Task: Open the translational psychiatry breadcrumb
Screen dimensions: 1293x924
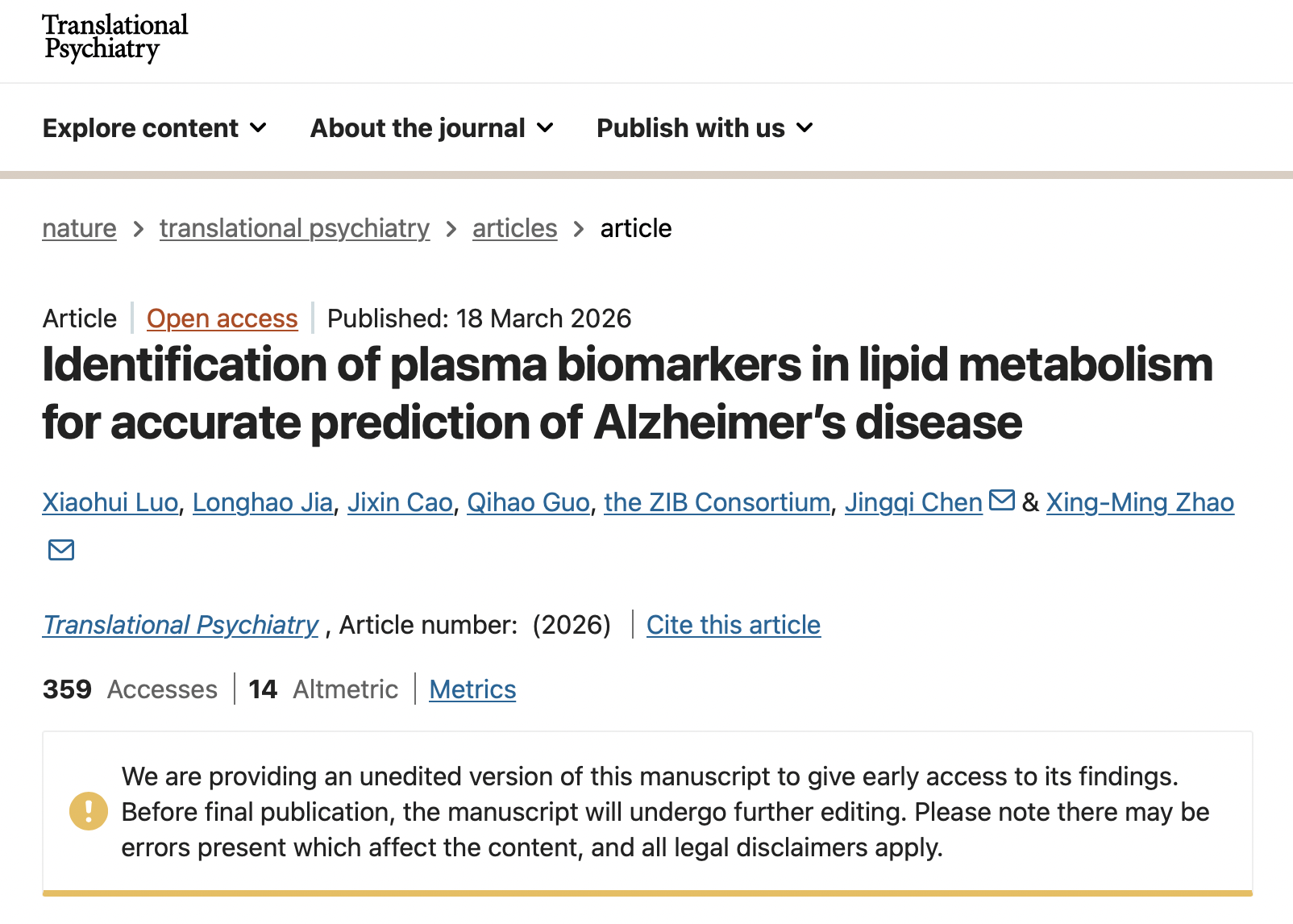Action: pos(294,228)
